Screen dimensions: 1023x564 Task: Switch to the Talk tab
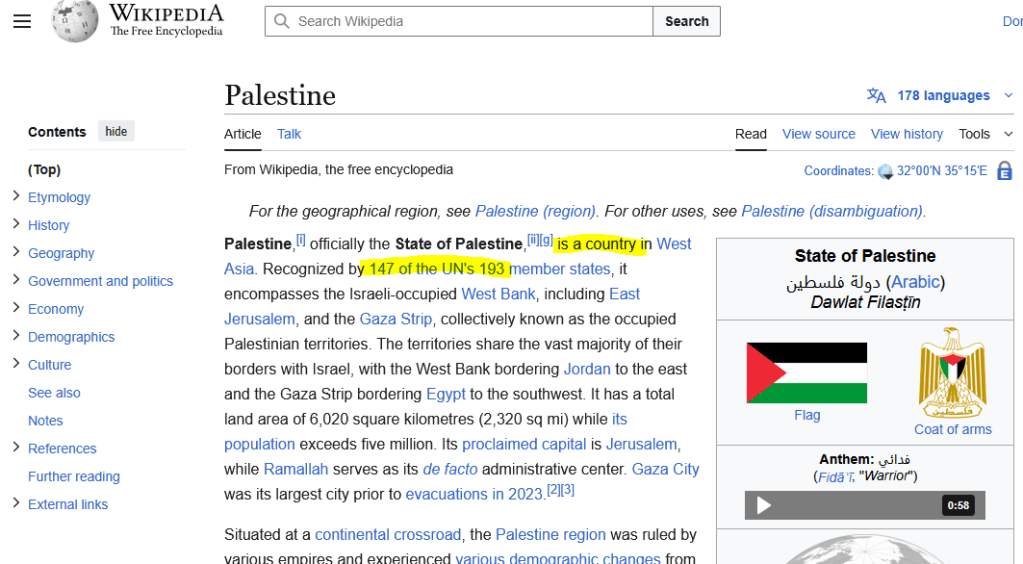click(289, 134)
